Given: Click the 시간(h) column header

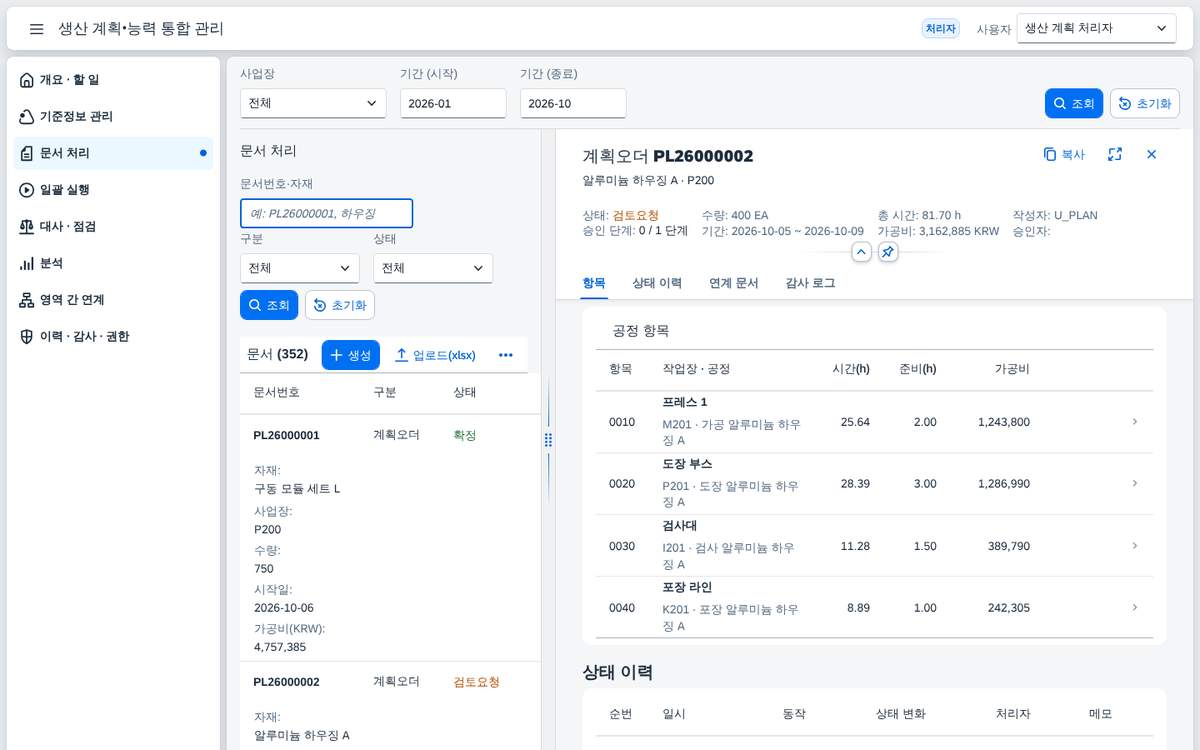Looking at the screenshot, I should [x=851, y=369].
